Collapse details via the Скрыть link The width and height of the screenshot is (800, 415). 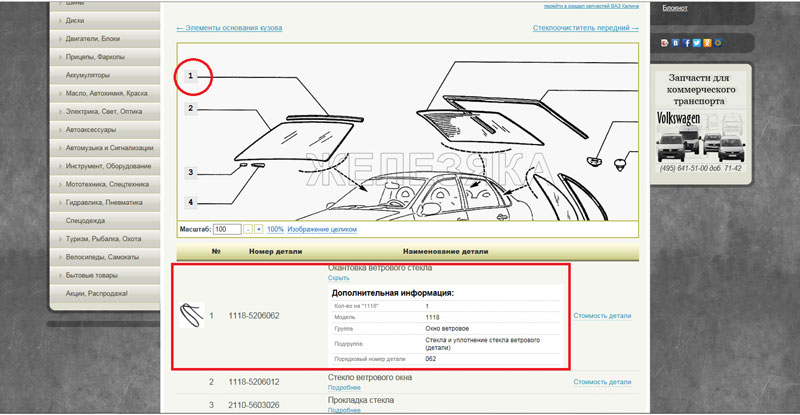tap(338, 278)
